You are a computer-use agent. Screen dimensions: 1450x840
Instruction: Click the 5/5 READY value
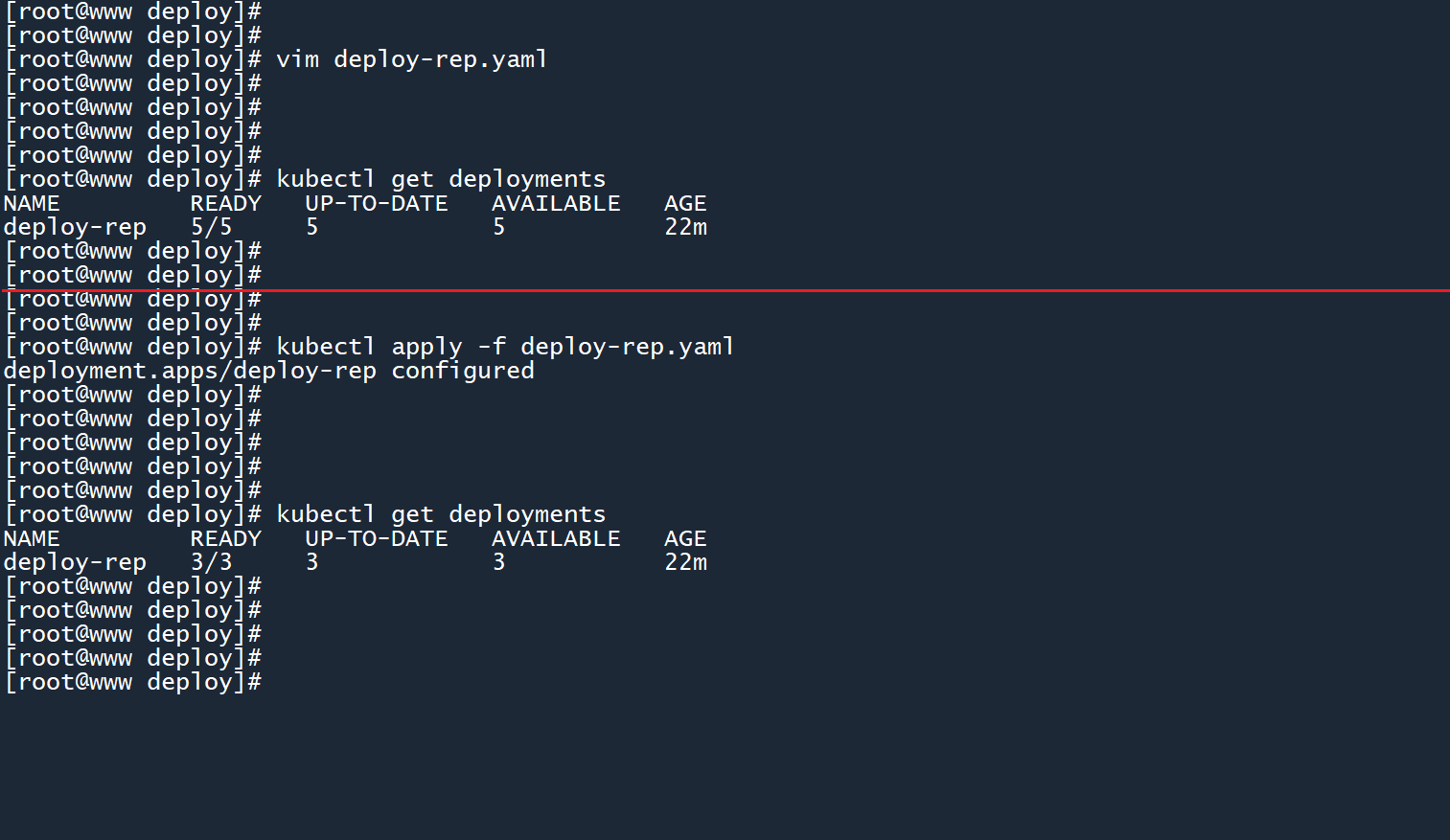coord(211,227)
